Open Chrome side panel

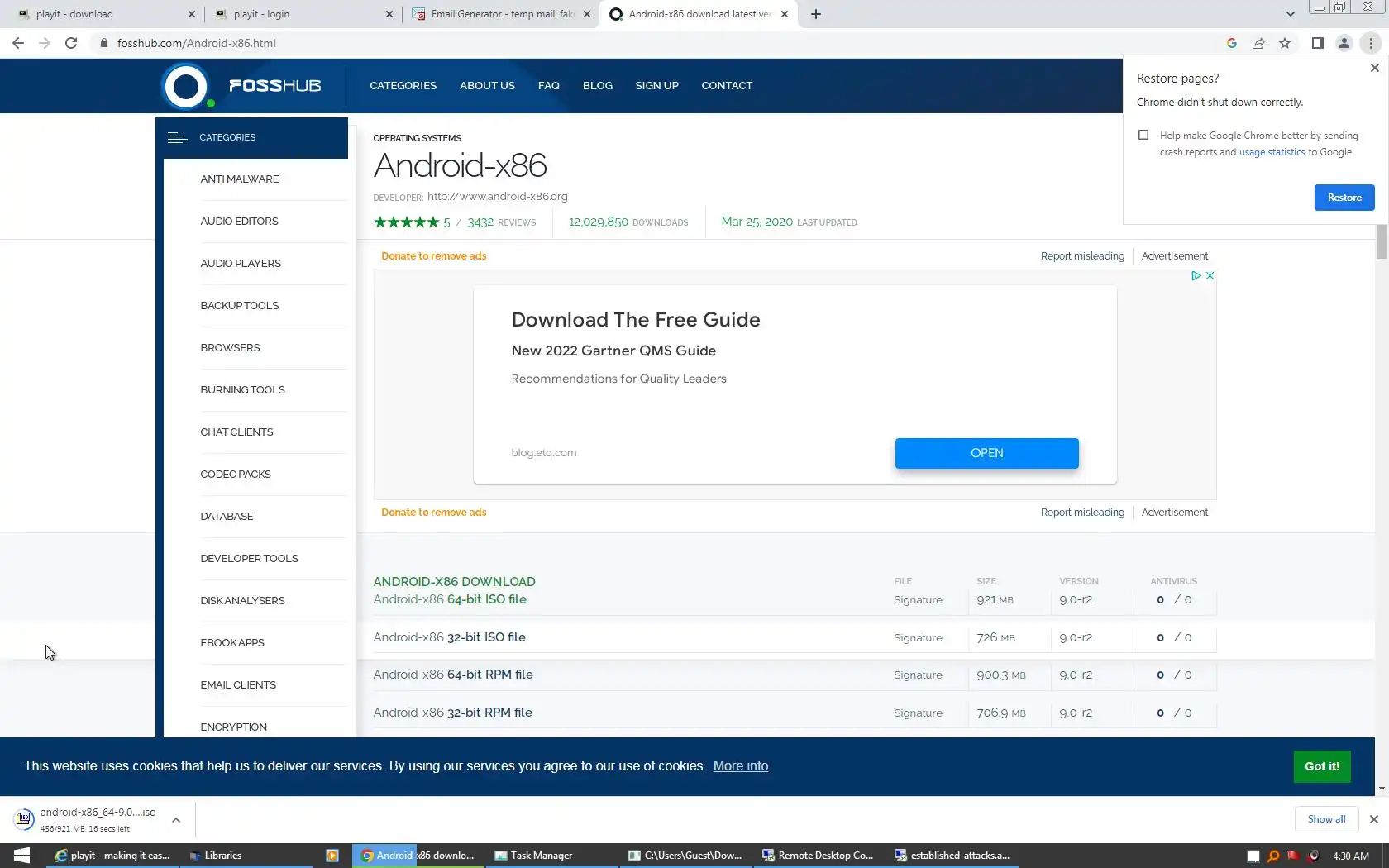pos(1318,43)
